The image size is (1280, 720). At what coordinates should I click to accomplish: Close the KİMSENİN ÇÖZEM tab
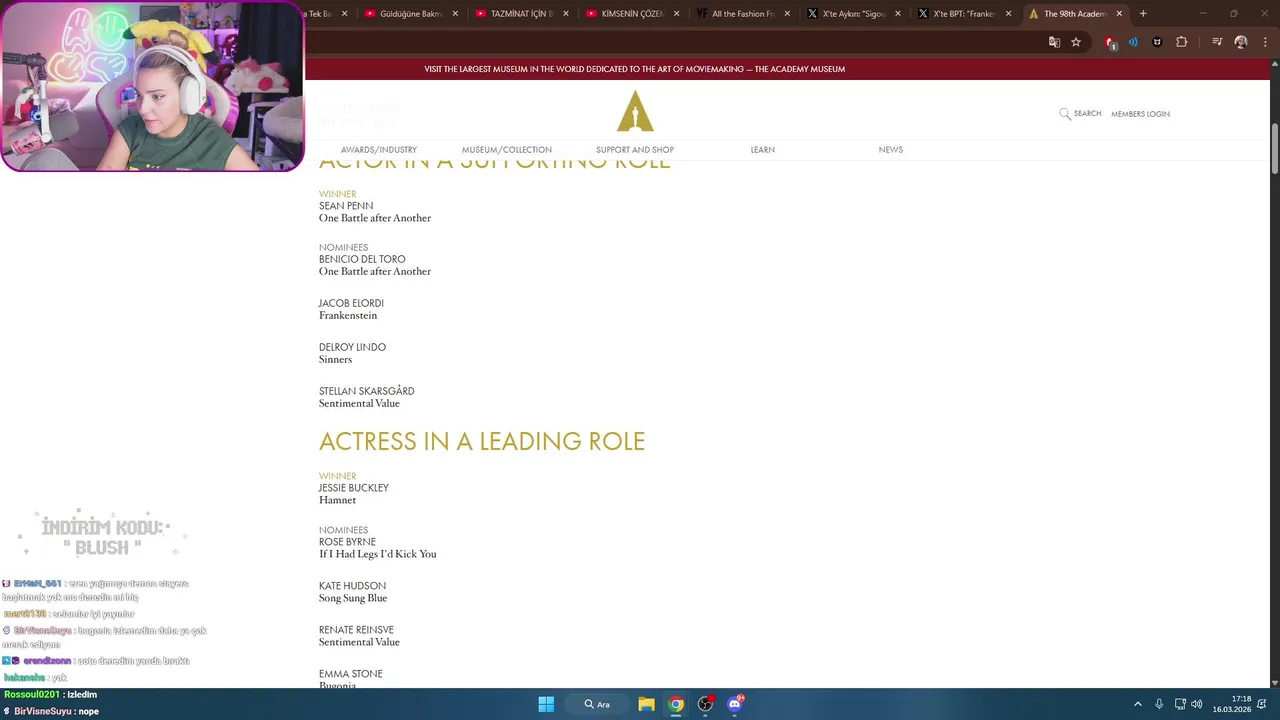pyautogui.click(x=677, y=14)
